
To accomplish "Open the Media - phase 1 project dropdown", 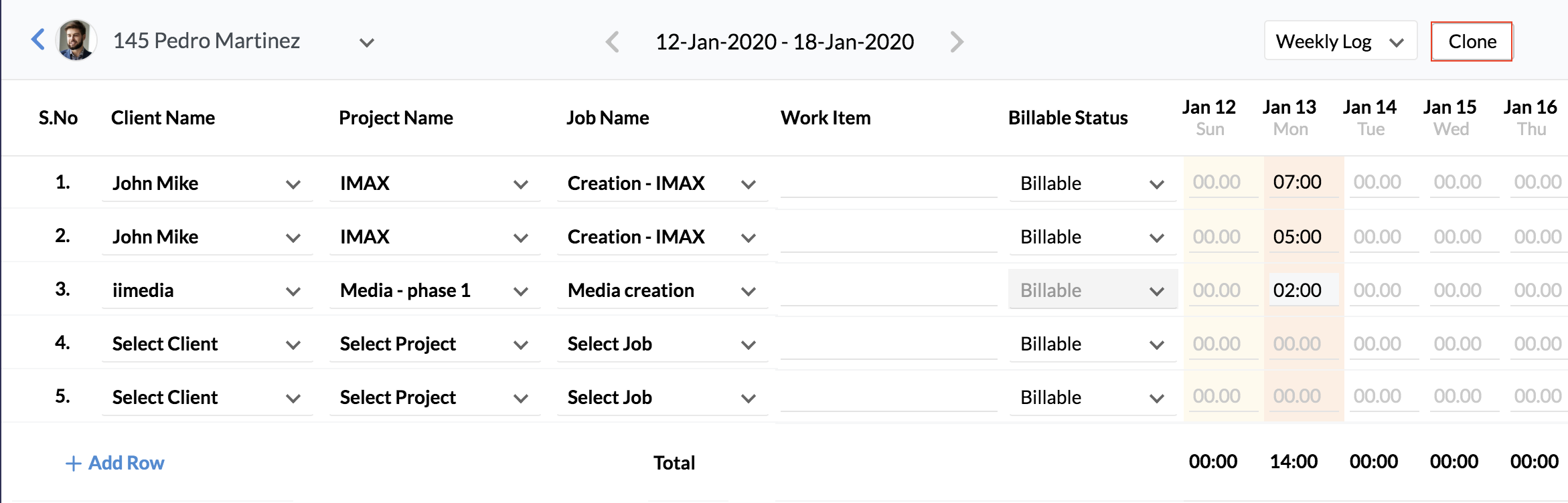I will [x=435, y=290].
